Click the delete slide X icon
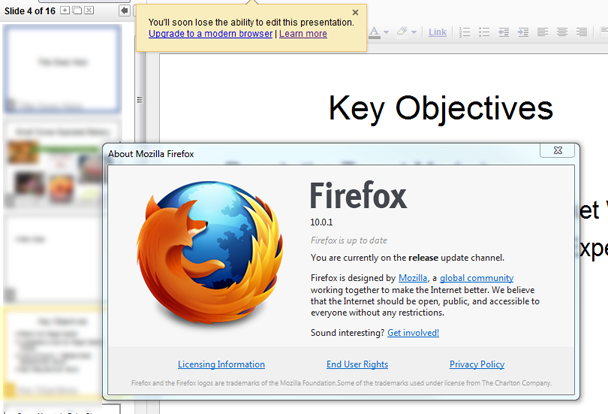This screenshot has width=608, height=414. pyautogui.click(x=89, y=10)
